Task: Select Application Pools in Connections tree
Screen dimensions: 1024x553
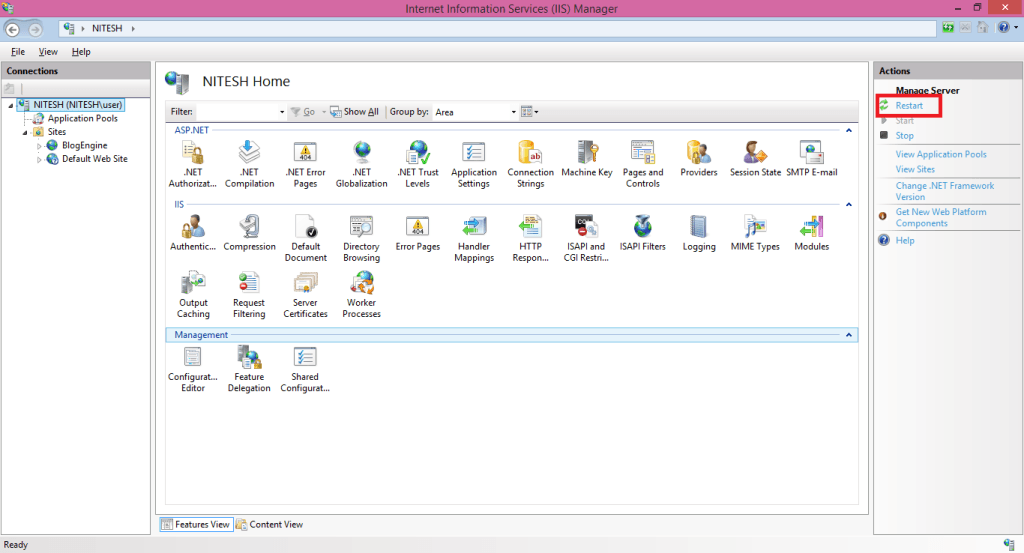Action: [82, 118]
